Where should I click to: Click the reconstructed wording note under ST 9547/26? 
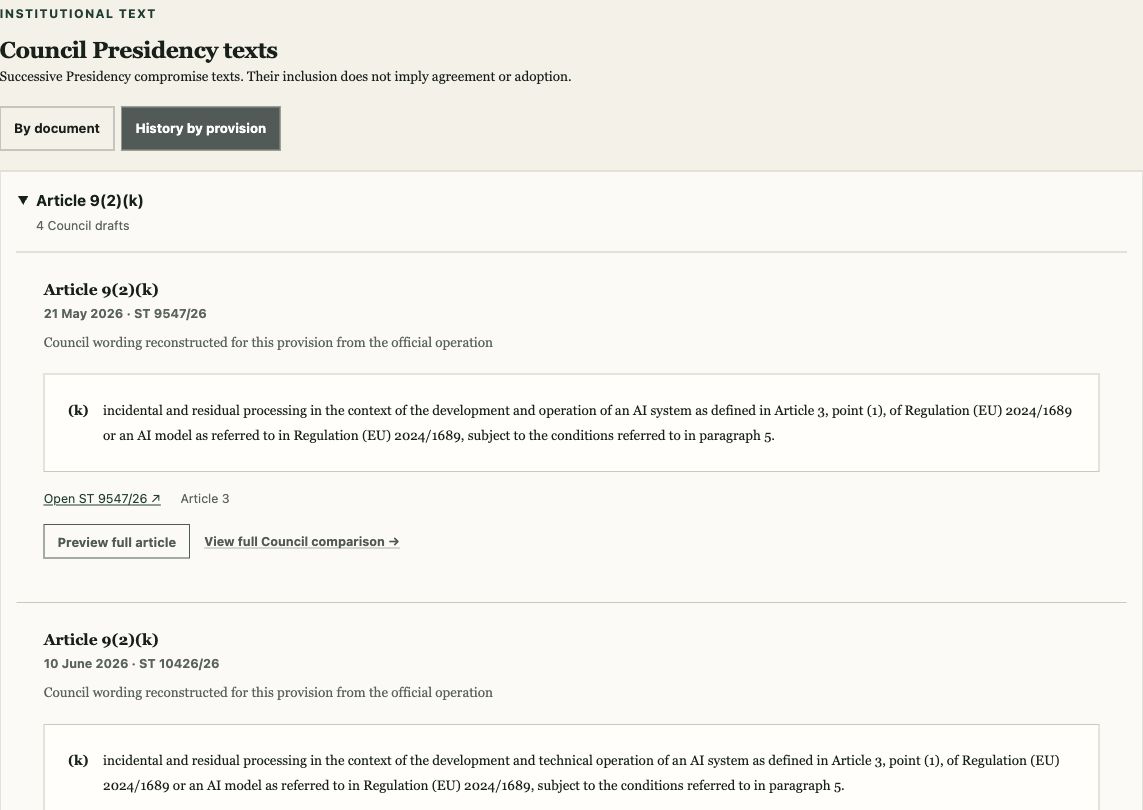[x=268, y=343]
